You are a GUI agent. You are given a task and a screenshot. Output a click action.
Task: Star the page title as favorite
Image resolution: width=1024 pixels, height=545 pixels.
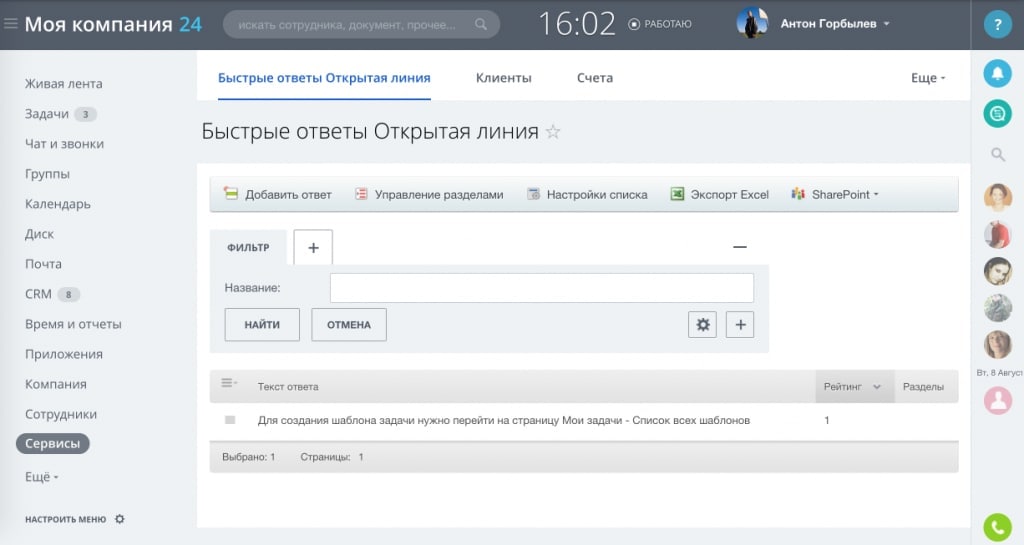[x=553, y=132]
